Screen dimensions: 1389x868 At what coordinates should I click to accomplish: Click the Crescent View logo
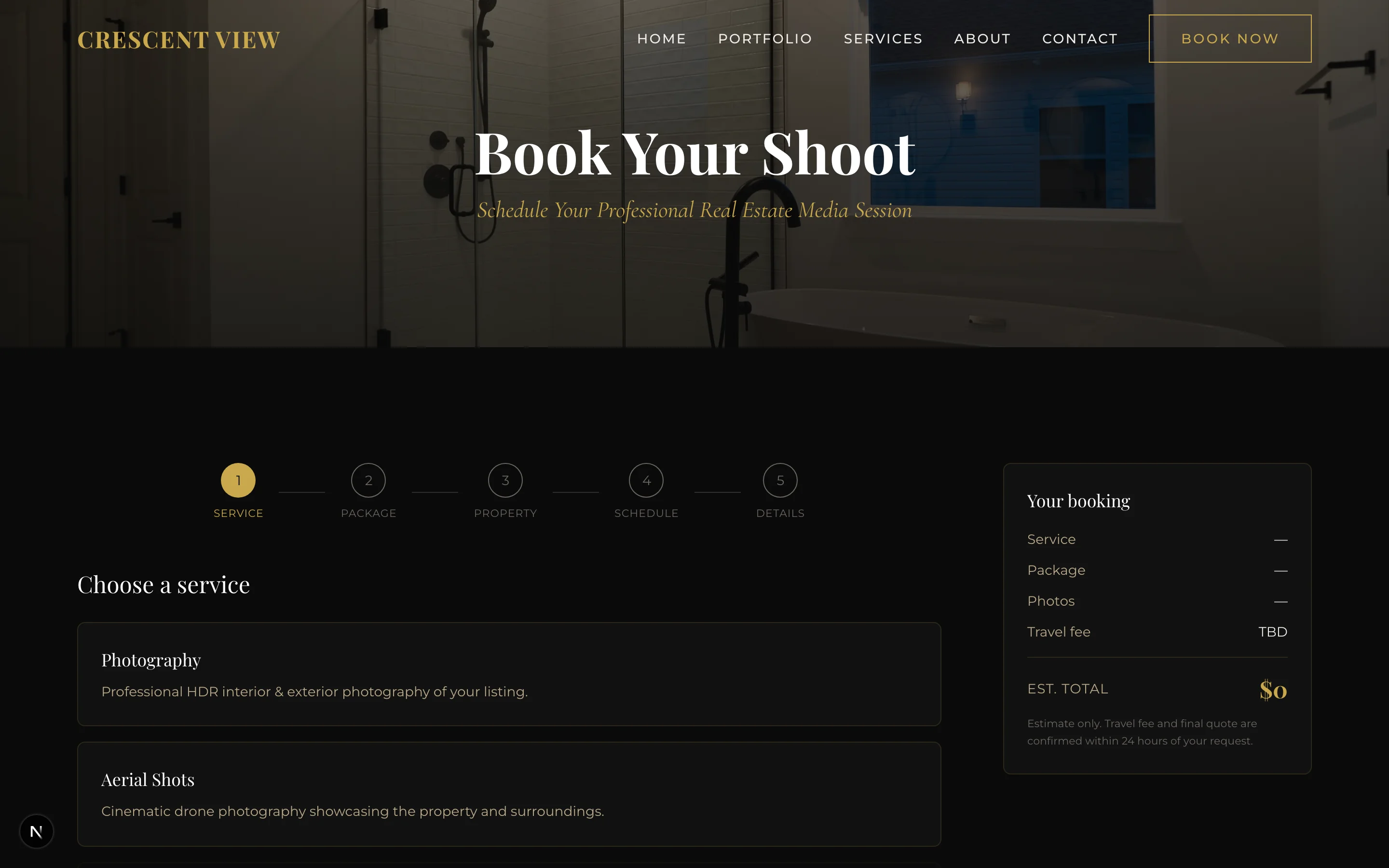pos(178,40)
